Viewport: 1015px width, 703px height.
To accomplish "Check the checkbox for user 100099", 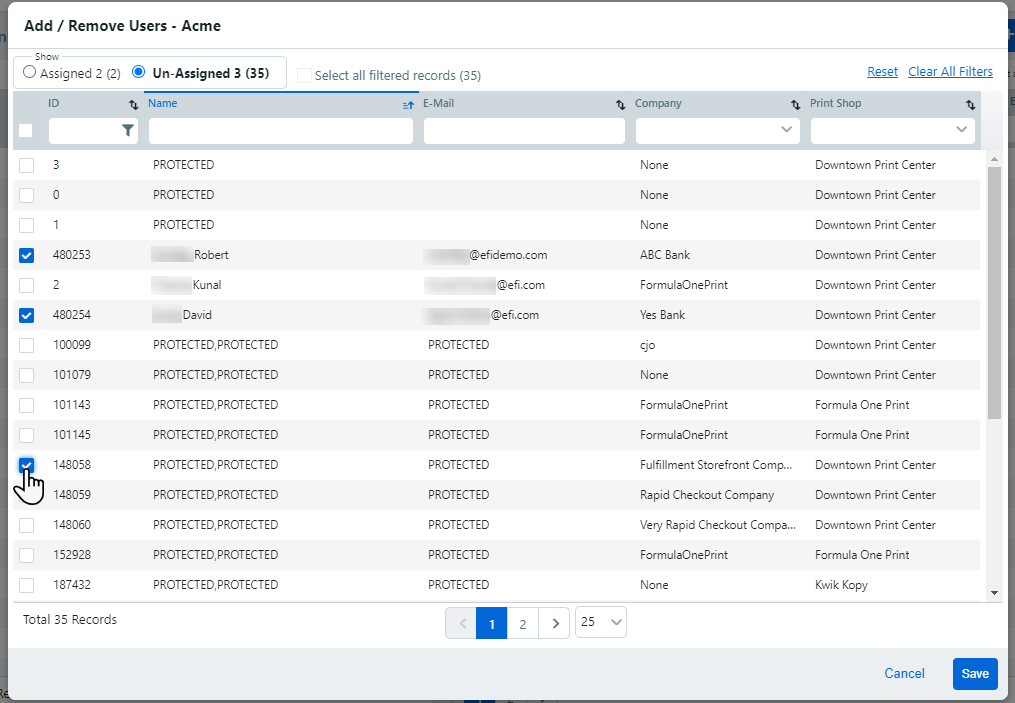I will tap(27, 345).
